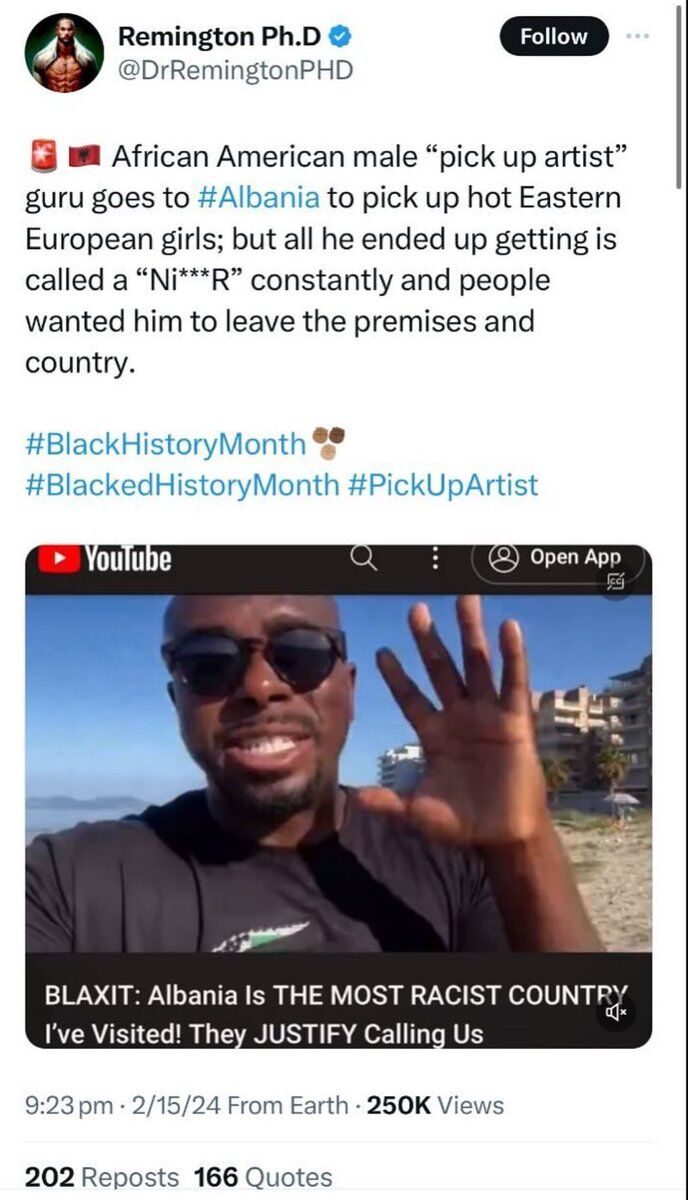The width and height of the screenshot is (688, 1200).
Task: Open the #Albania hashtag
Action: tap(258, 196)
